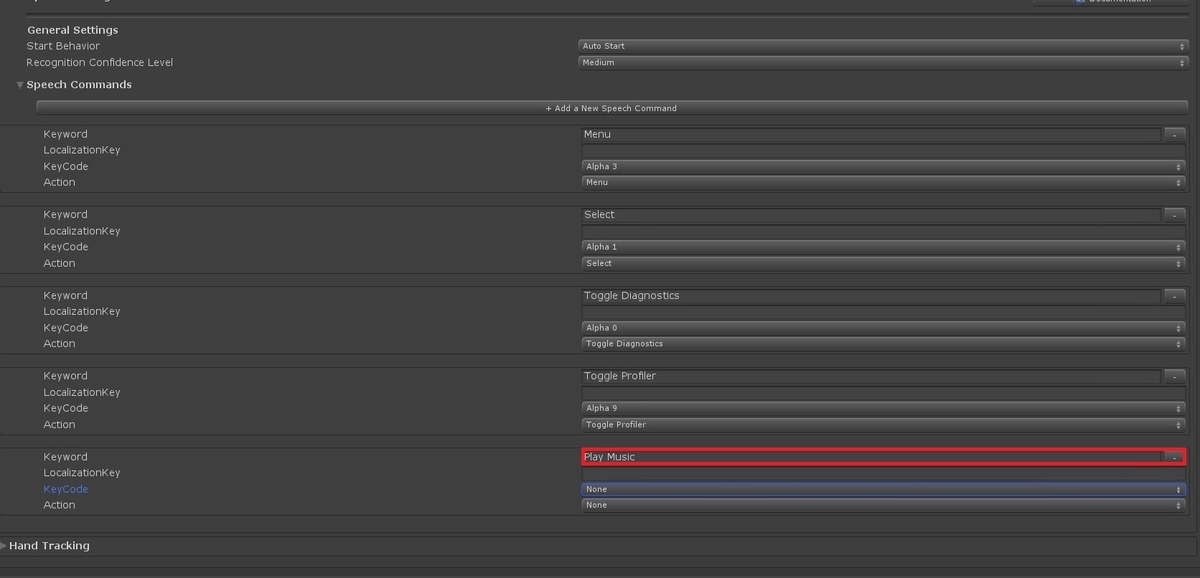Open the Recognition Confidence Level dropdown
The image size is (1200, 578).
883,62
